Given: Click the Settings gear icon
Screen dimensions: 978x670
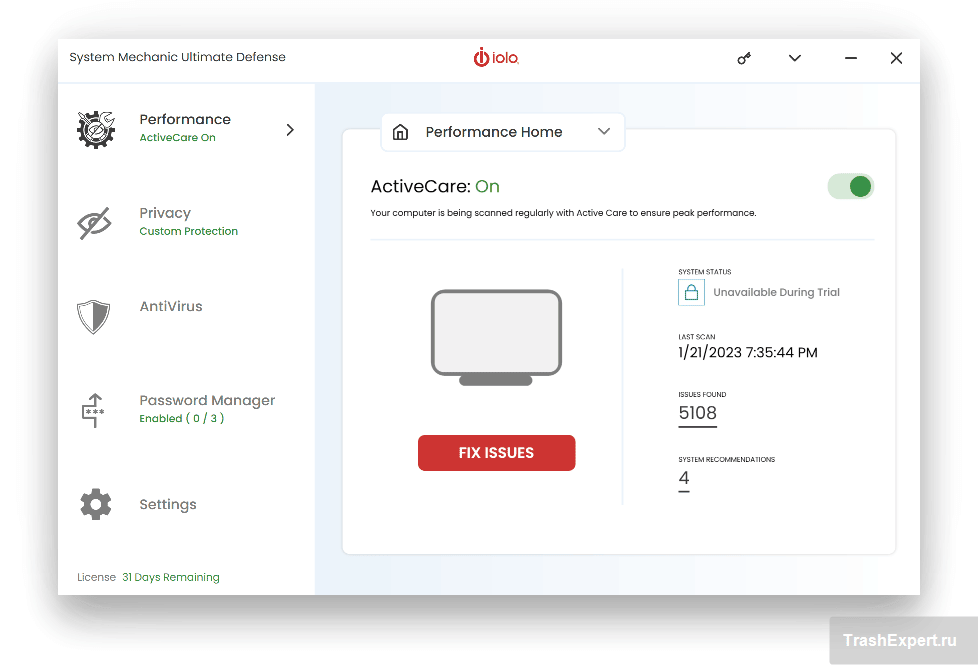Looking at the screenshot, I should coord(95,504).
